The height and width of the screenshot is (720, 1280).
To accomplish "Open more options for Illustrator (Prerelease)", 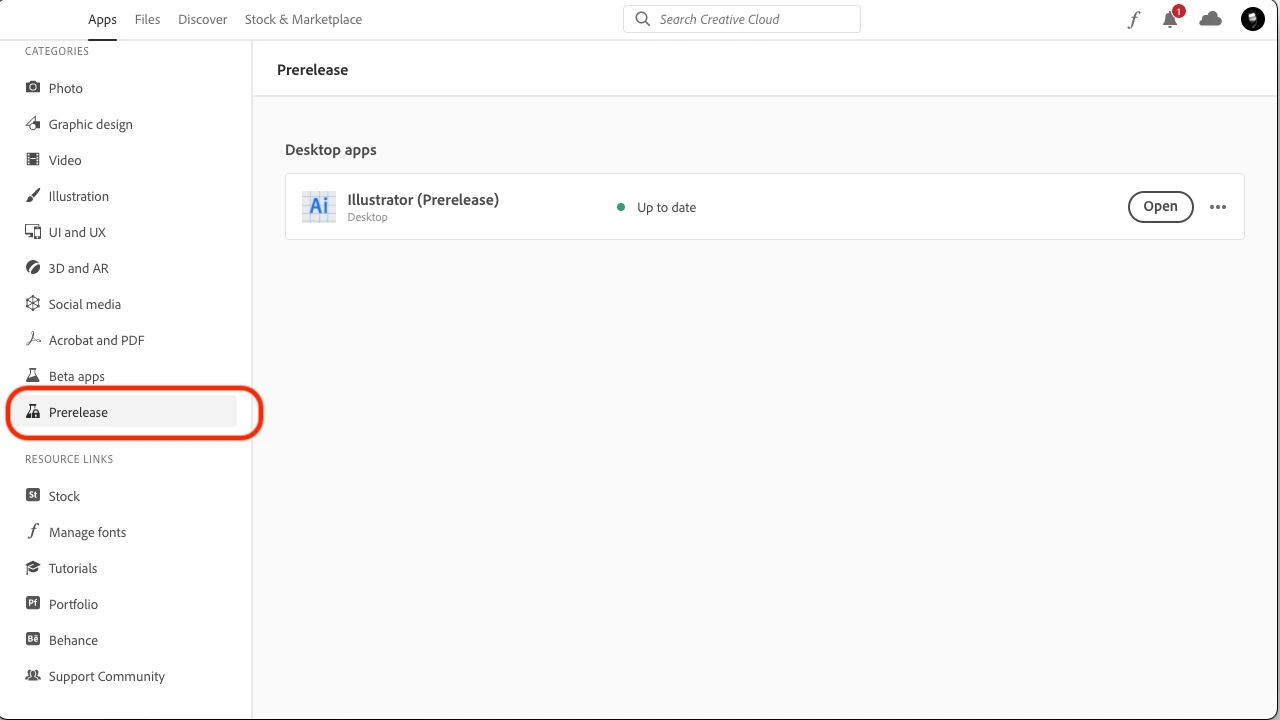I will tap(1218, 207).
